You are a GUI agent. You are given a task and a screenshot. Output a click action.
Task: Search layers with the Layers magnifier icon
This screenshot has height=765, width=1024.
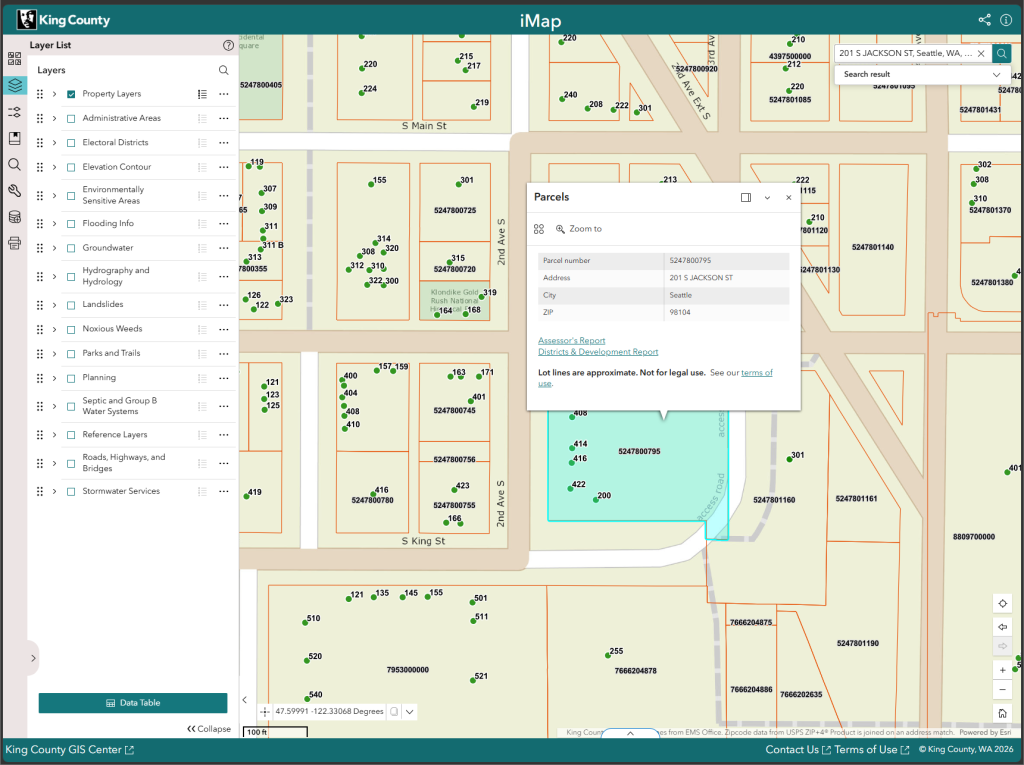coord(223,70)
